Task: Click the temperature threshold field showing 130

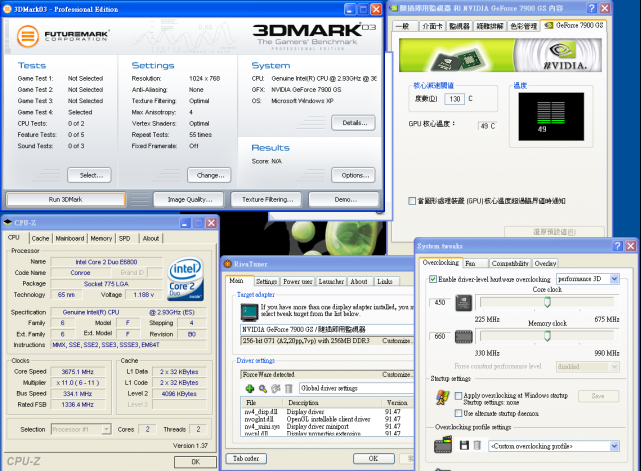Action: 455,99
